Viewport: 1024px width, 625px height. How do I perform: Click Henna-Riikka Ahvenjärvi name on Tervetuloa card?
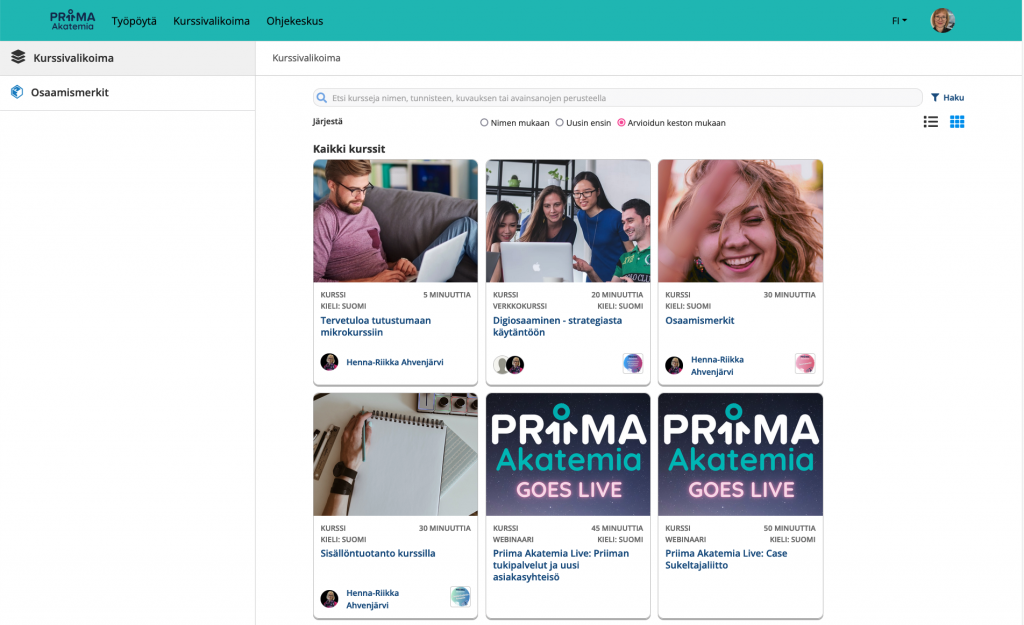click(394, 362)
